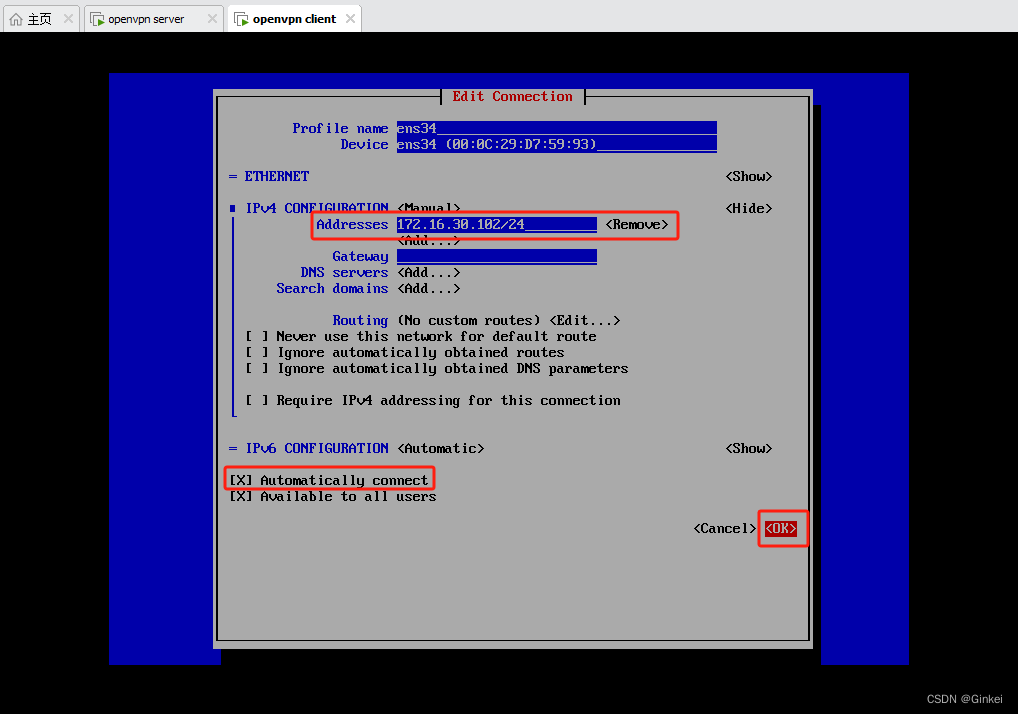Open the IPv4 Manual method dropdown

[x=428, y=208]
